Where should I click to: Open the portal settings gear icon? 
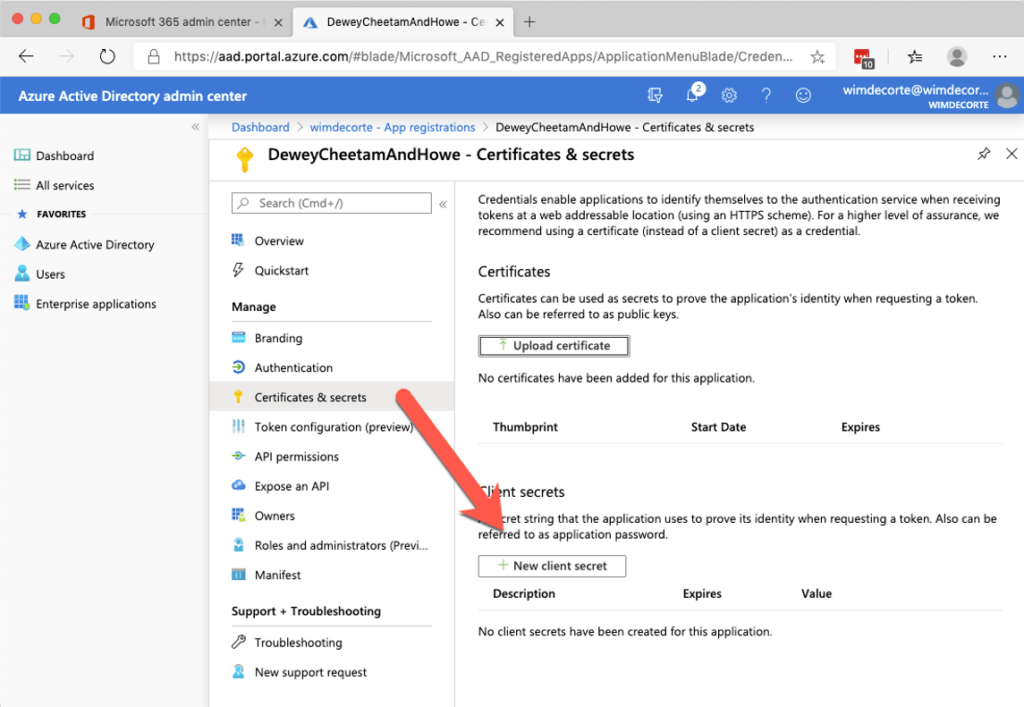729,95
